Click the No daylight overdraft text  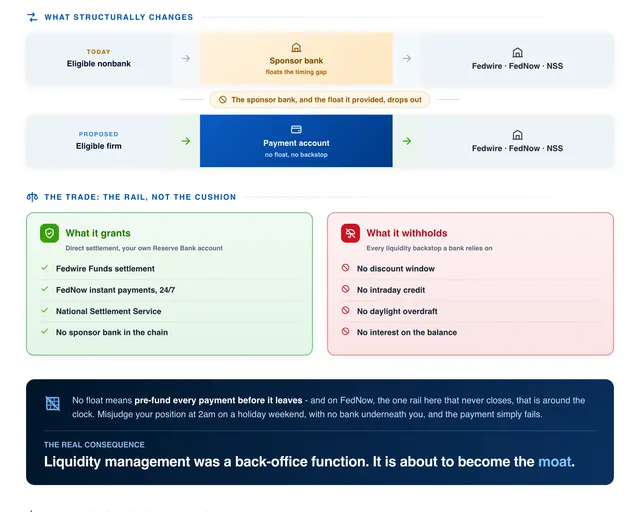click(397, 311)
